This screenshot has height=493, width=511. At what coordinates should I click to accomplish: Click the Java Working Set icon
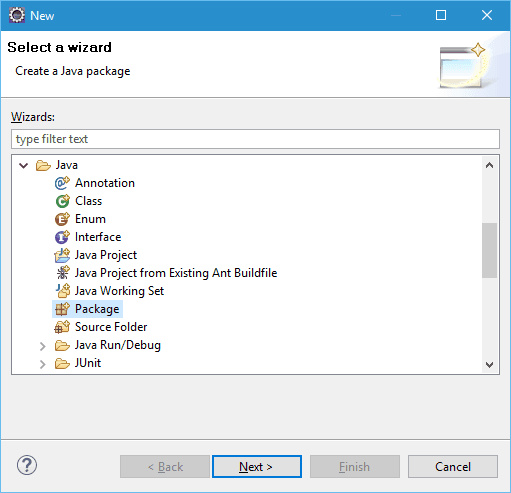(x=62, y=291)
